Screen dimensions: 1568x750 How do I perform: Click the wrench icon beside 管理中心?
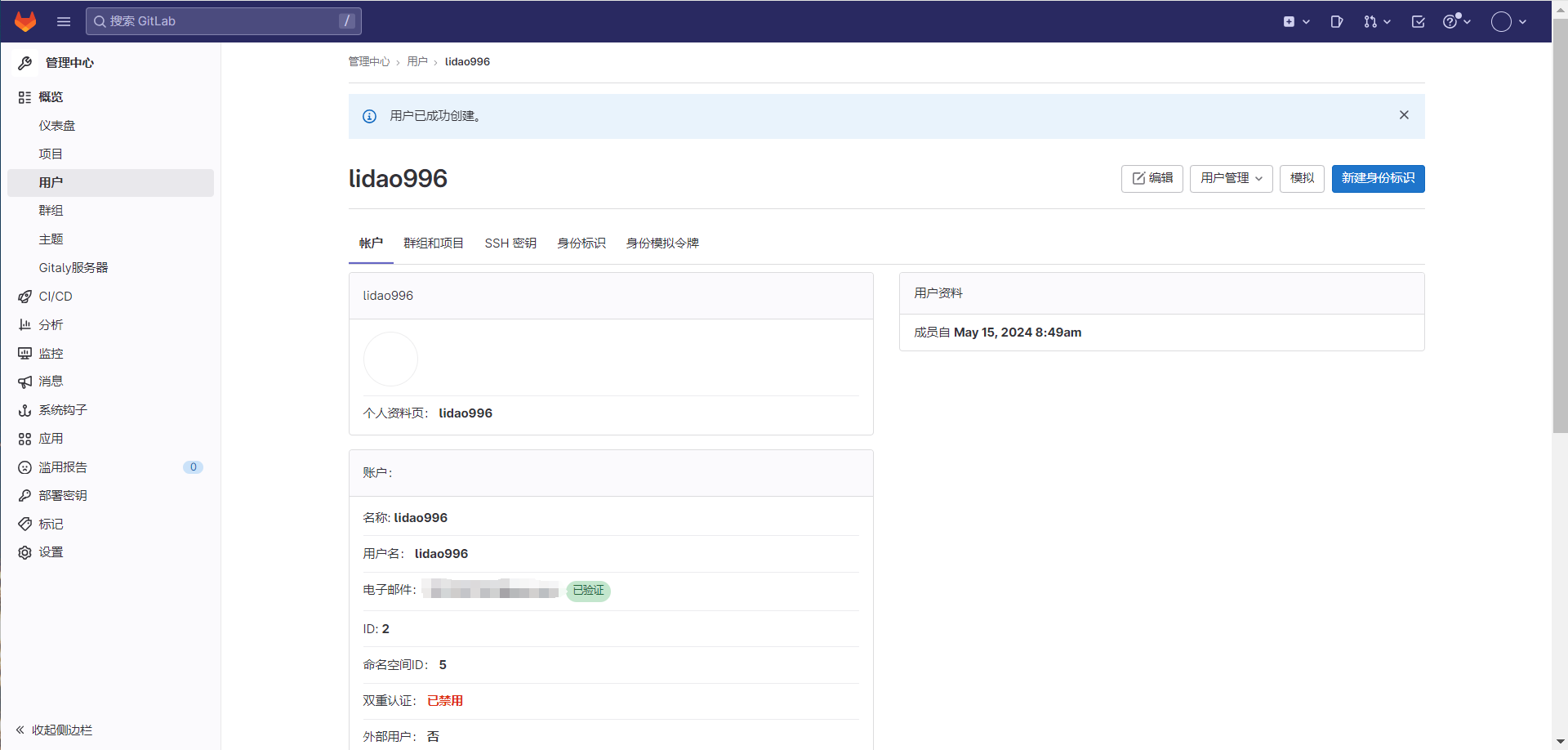[25, 63]
